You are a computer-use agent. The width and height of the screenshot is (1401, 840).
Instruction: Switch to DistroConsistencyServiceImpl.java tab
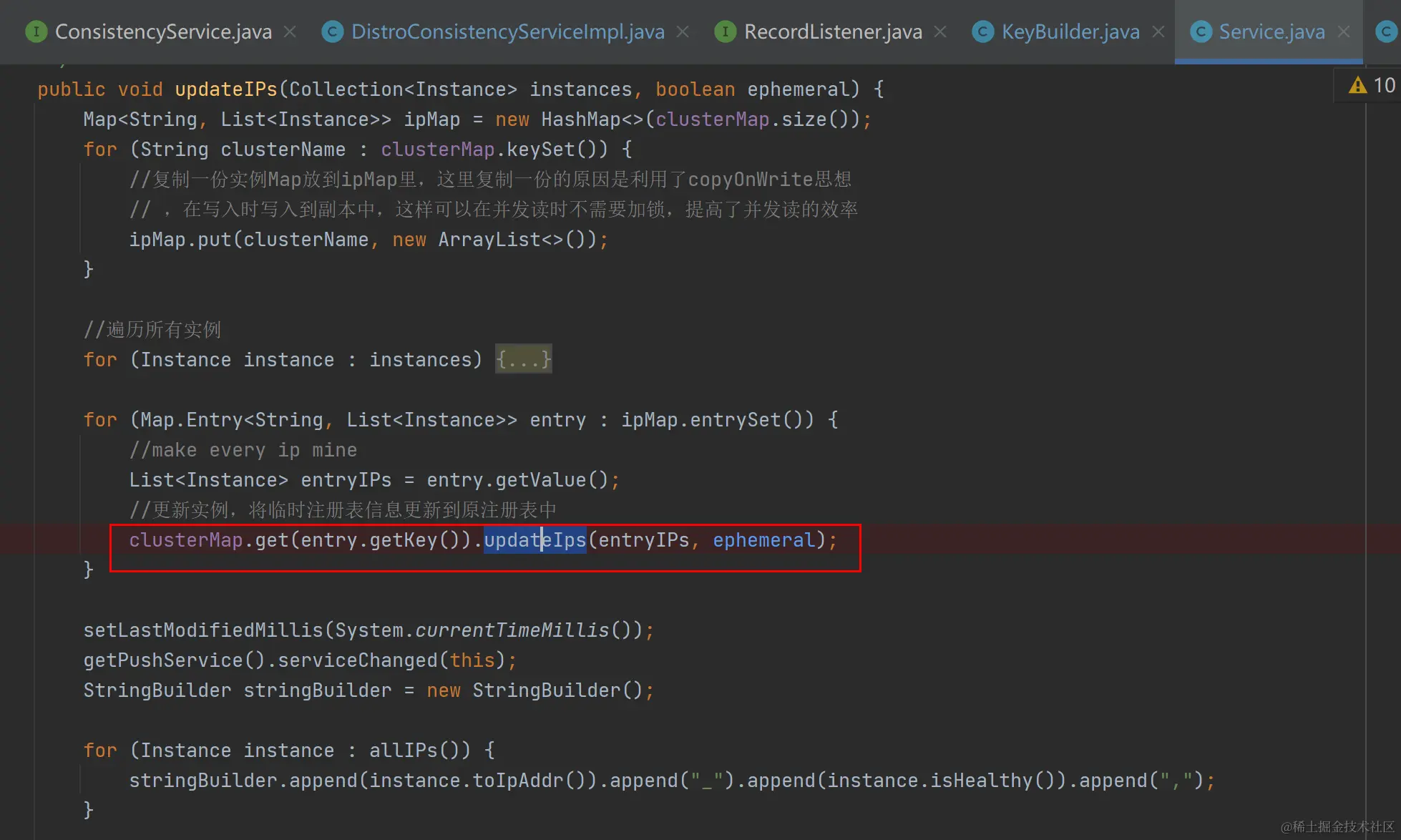coord(507,31)
